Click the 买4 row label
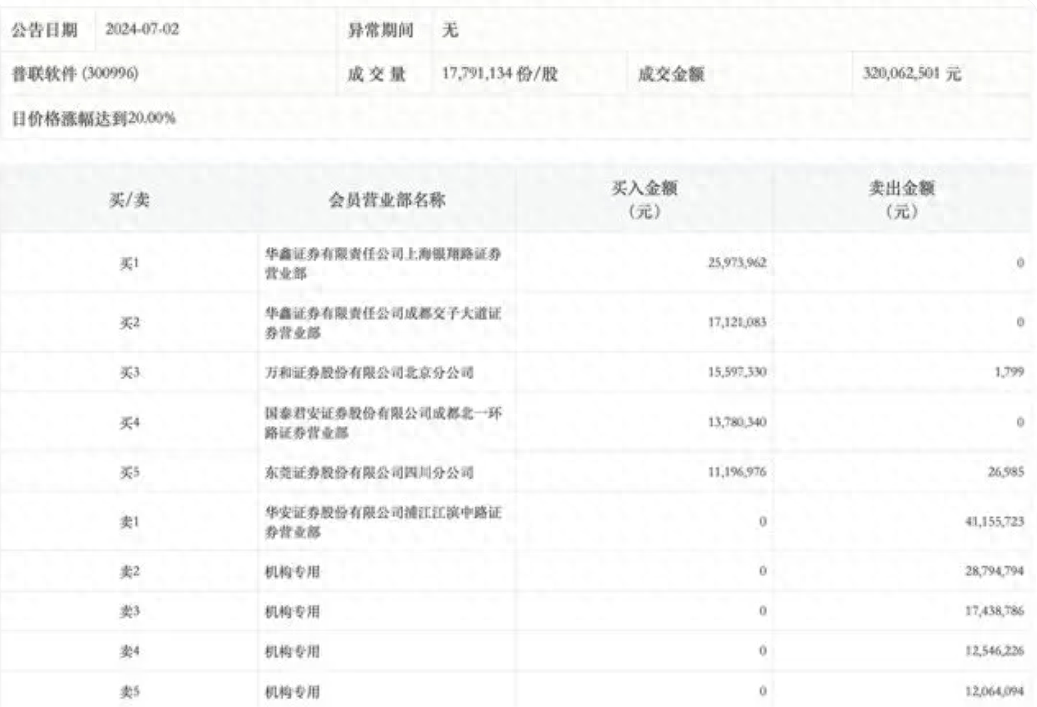The height and width of the screenshot is (707, 1037). coord(129,423)
